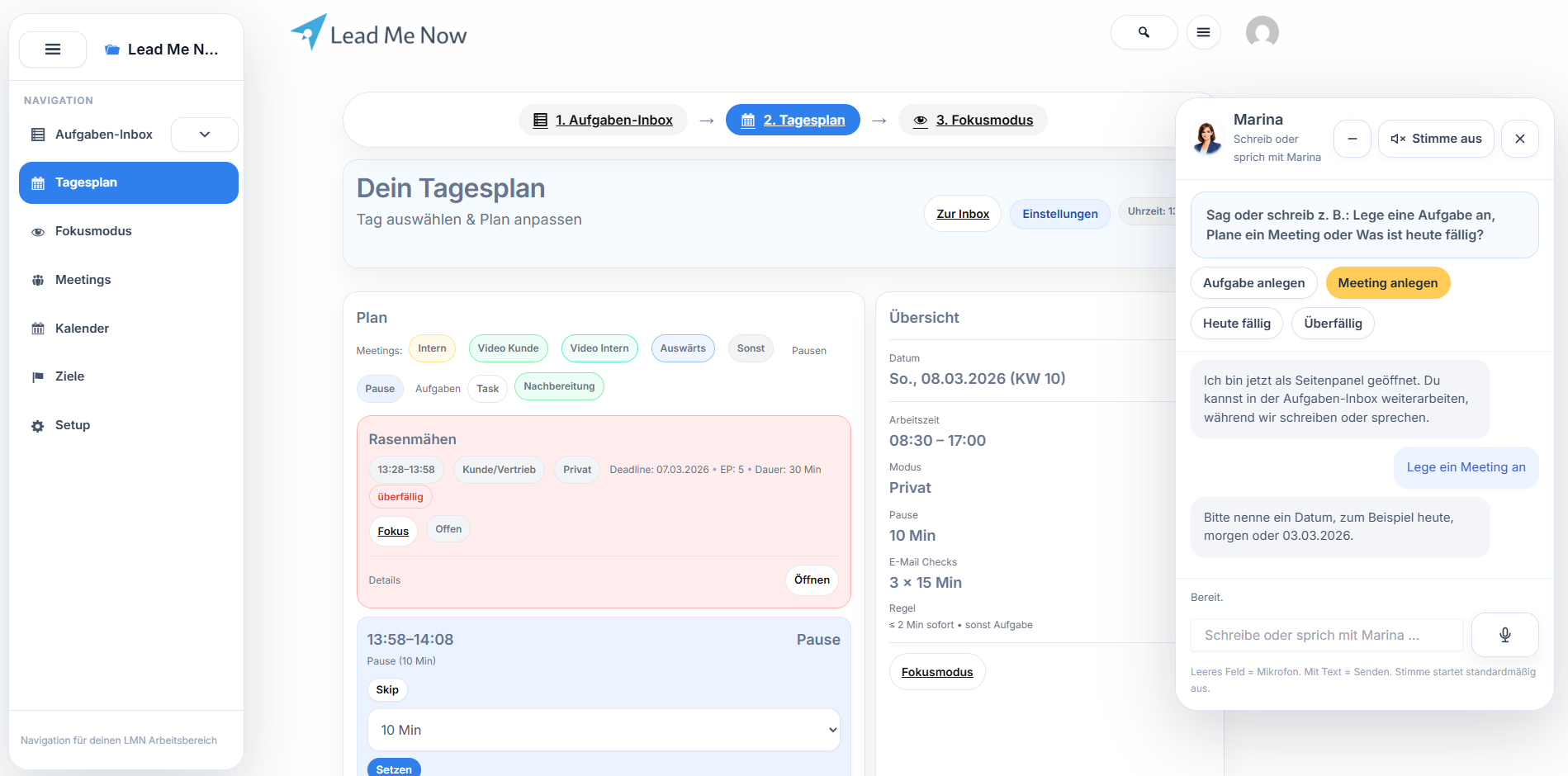Toggle the Intern meeting filter
The image size is (1568, 776).
(x=432, y=348)
